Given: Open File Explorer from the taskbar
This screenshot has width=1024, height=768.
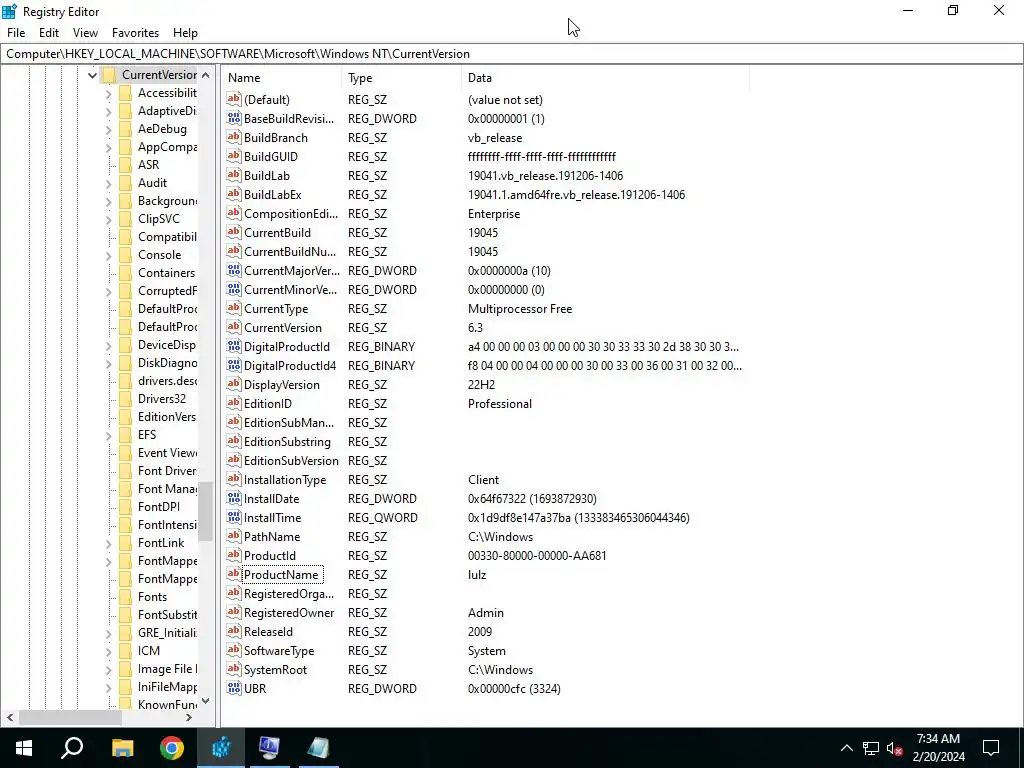Looking at the screenshot, I should pos(122,748).
